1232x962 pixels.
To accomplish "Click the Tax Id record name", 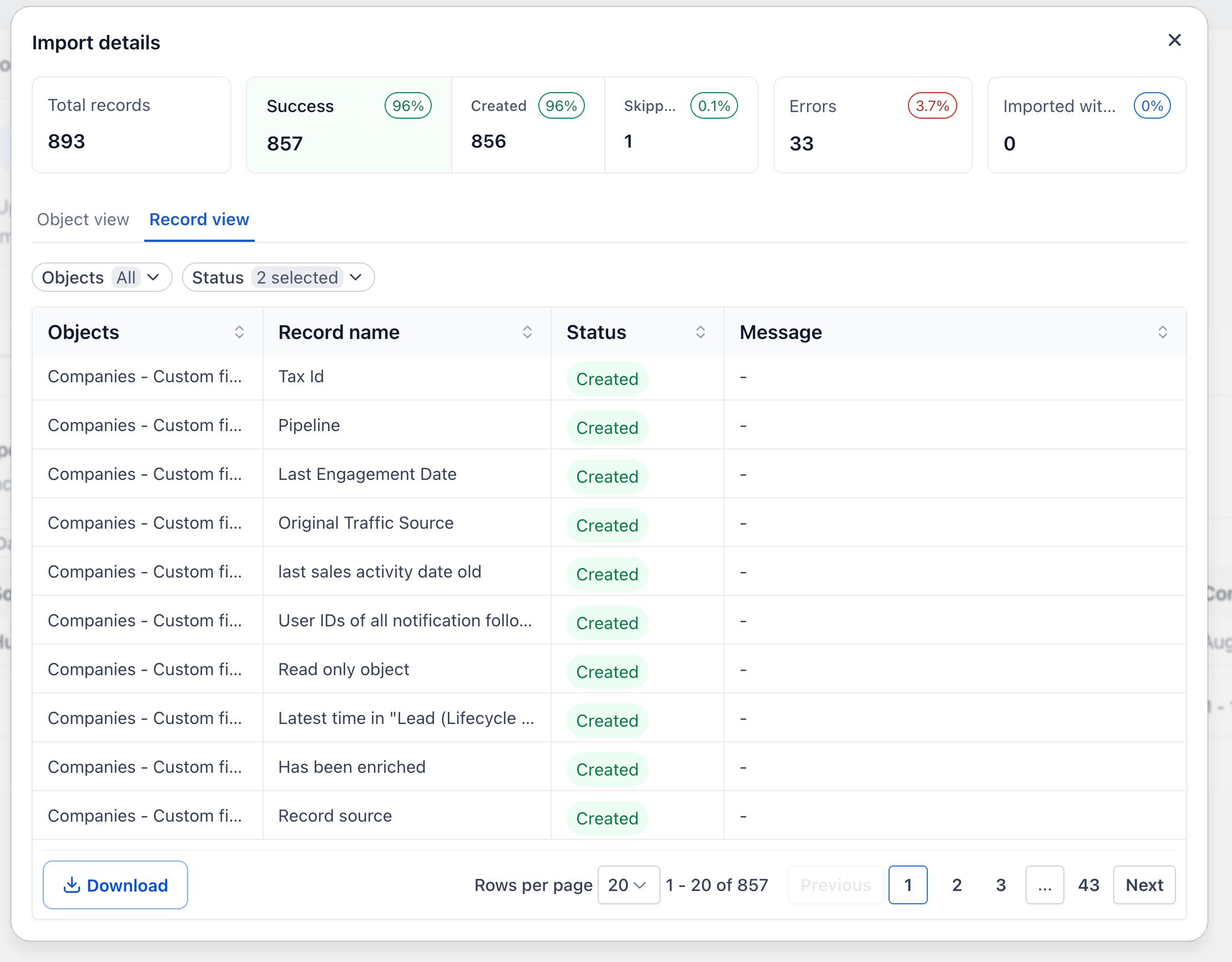I will (301, 377).
